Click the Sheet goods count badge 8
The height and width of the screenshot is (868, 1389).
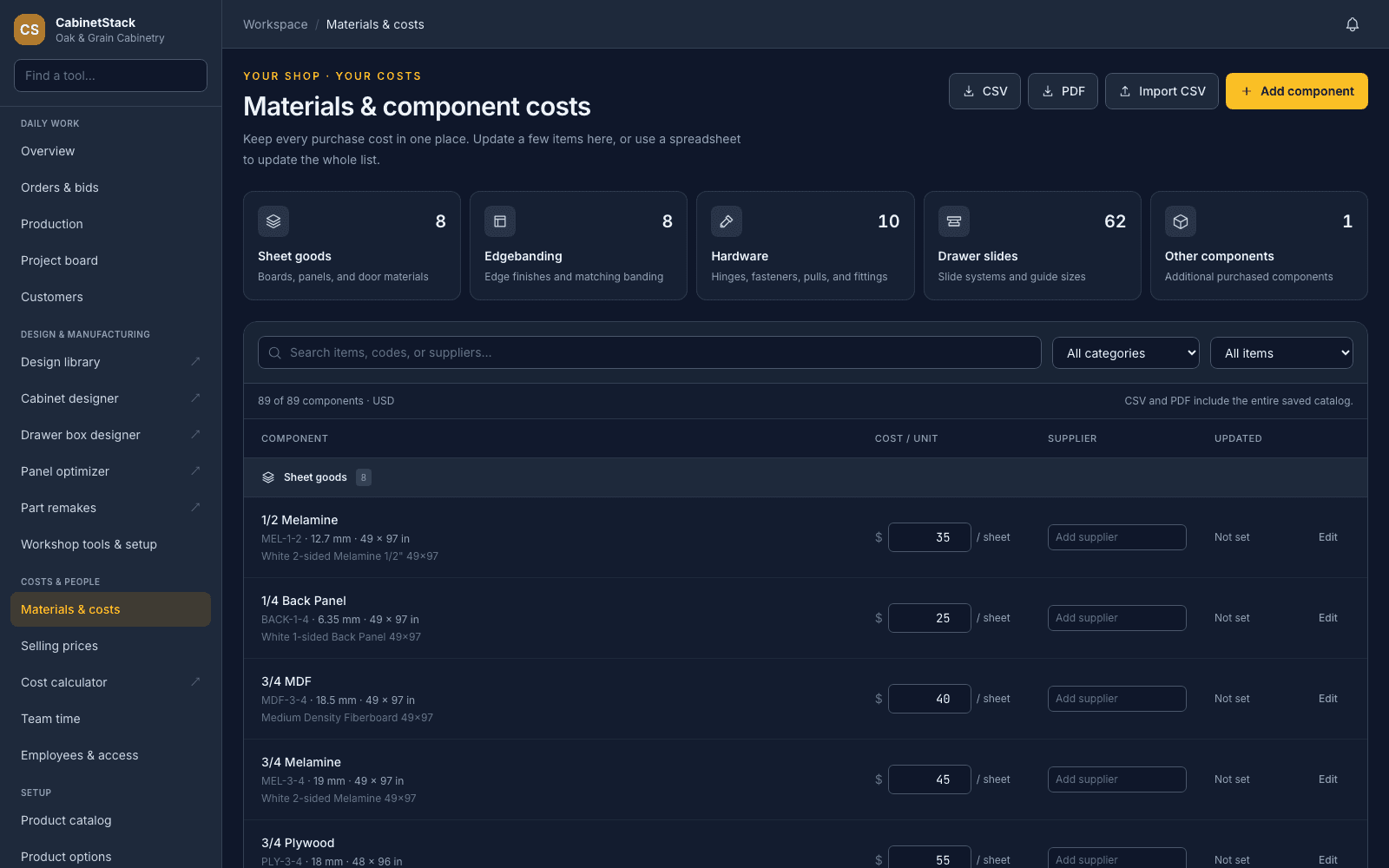coord(364,477)
